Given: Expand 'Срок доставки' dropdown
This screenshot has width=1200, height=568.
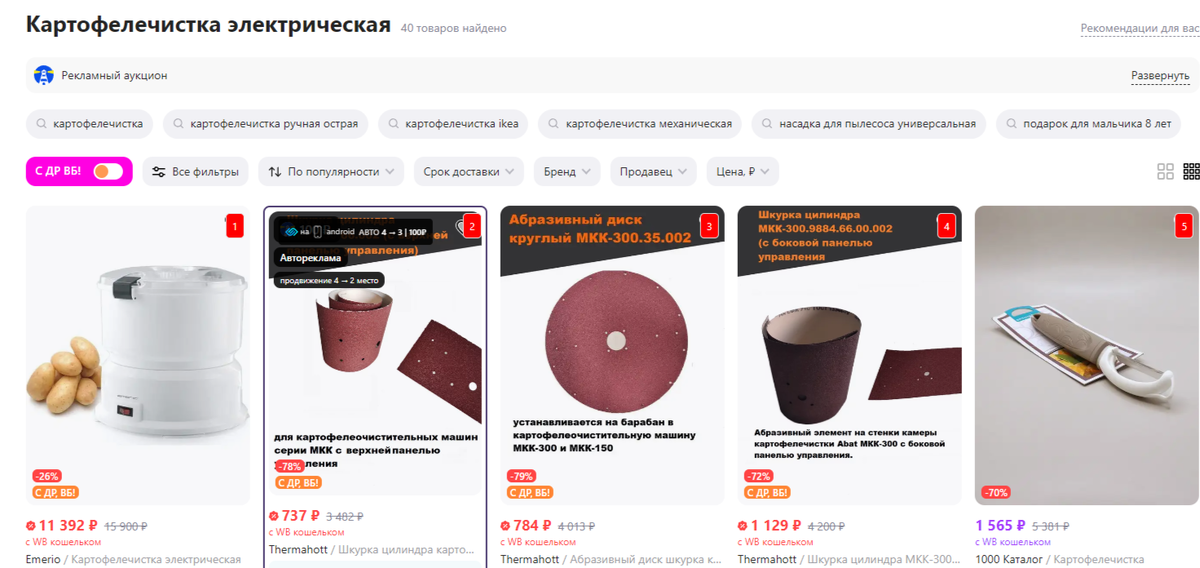Looking at the screenshot, I should (x=469, y=172).
